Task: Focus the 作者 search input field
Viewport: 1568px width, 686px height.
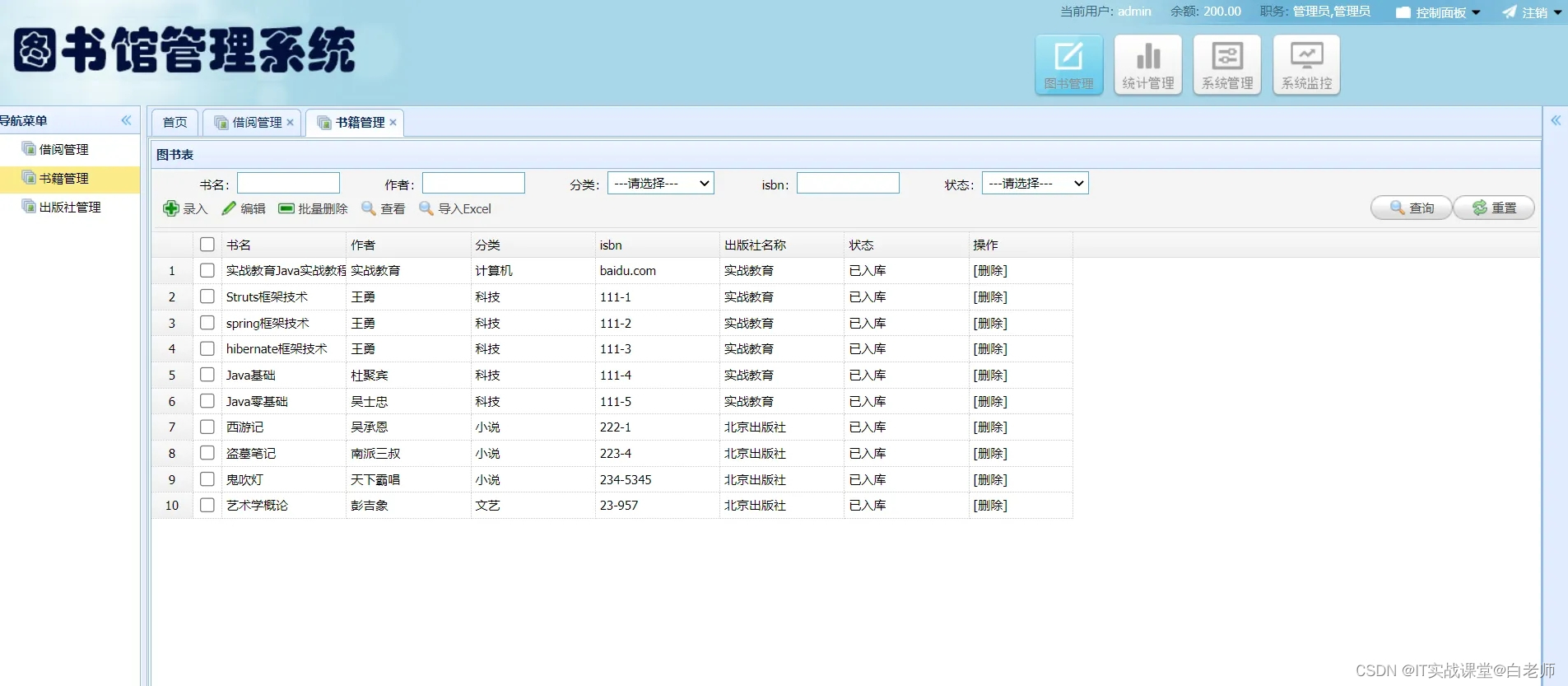Action: click(x=473, y=183)
